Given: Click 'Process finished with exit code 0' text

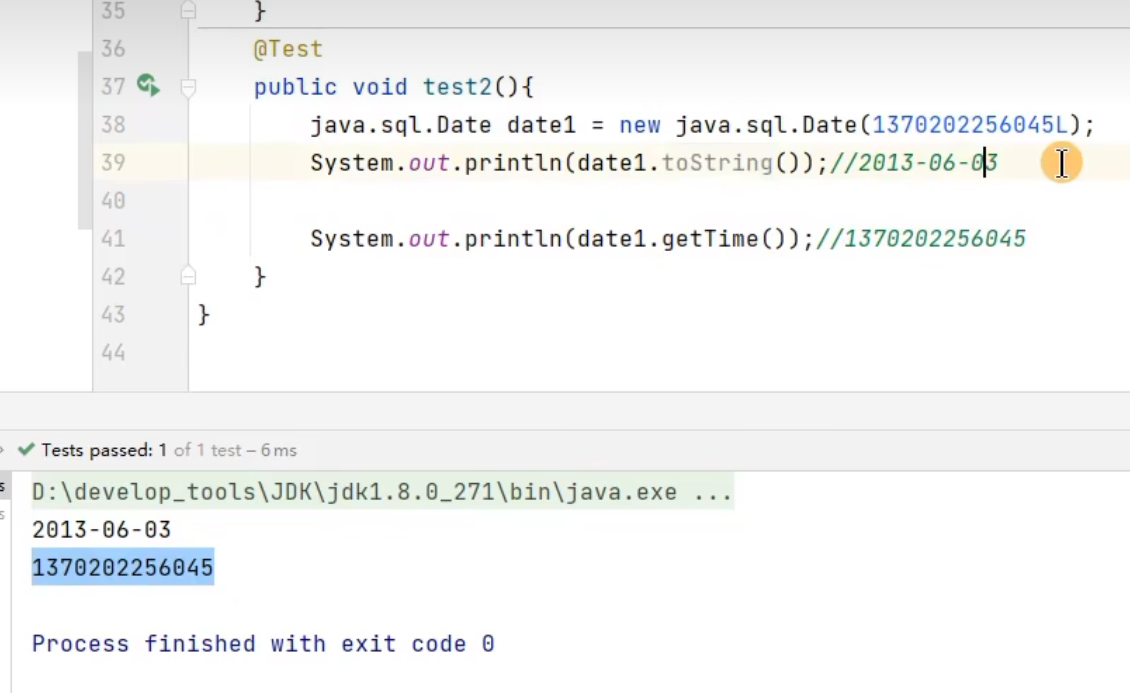Looking at the screenshot, I should tap(263, 643).
